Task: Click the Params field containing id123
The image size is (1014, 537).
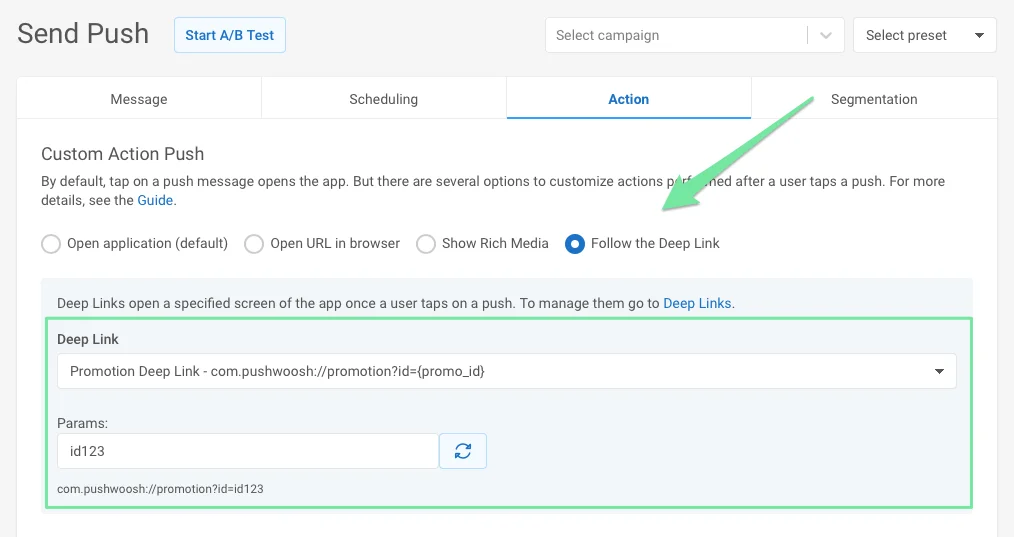Action: coord(247,451)
